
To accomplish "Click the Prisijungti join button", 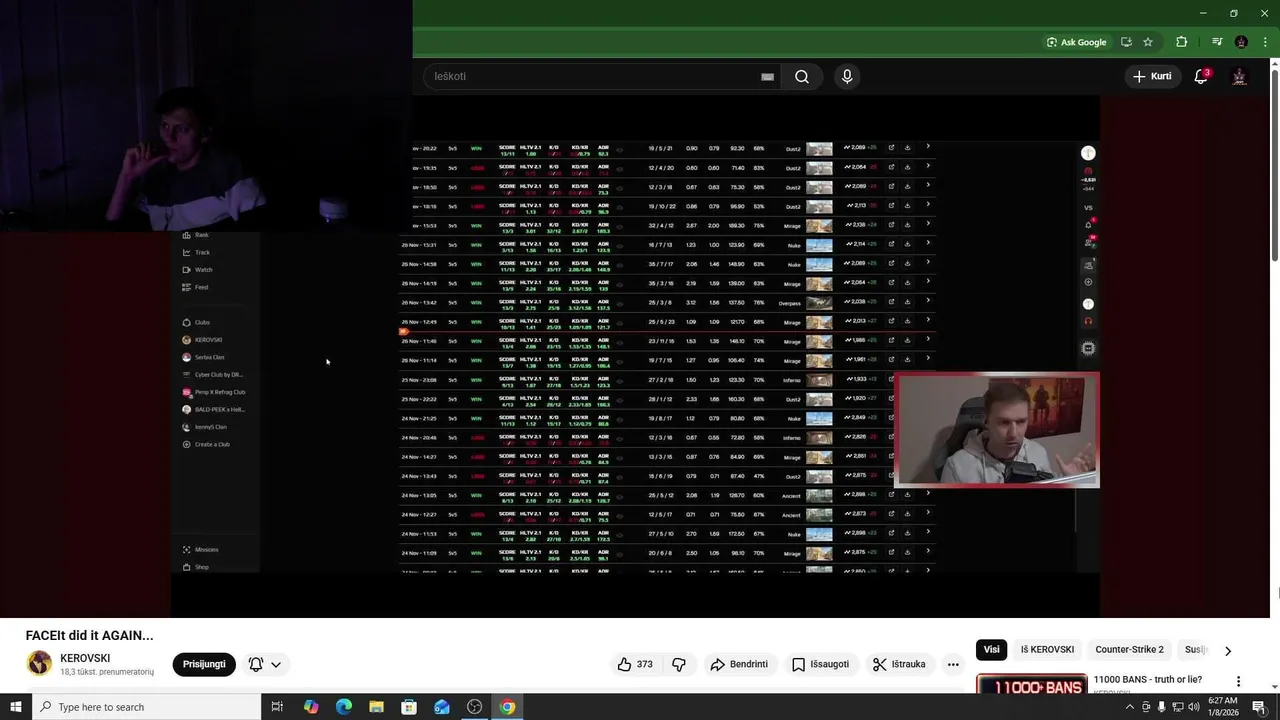I will (204, 664).
